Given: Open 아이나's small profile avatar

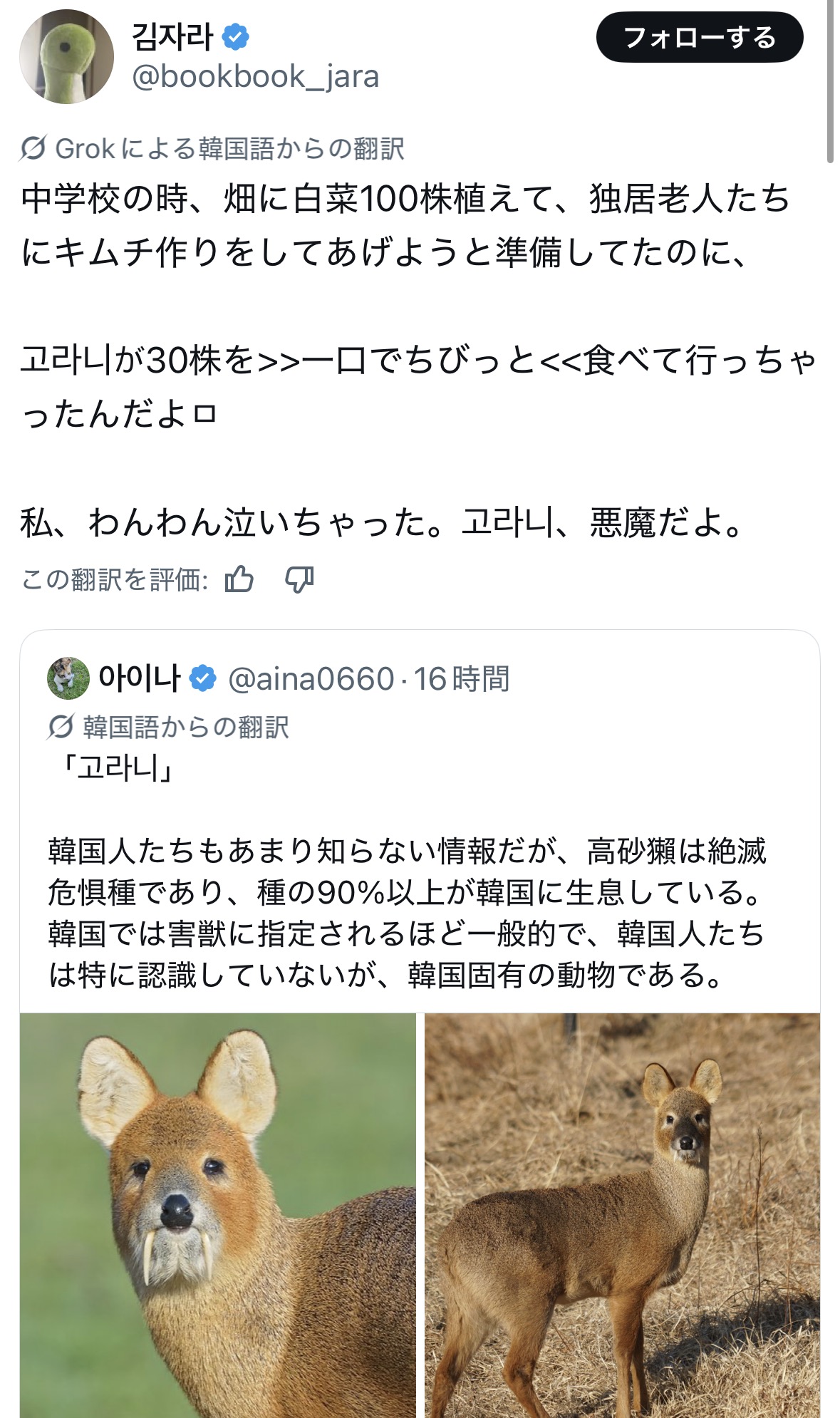Looking at the screenshot, I should point(68,678).
